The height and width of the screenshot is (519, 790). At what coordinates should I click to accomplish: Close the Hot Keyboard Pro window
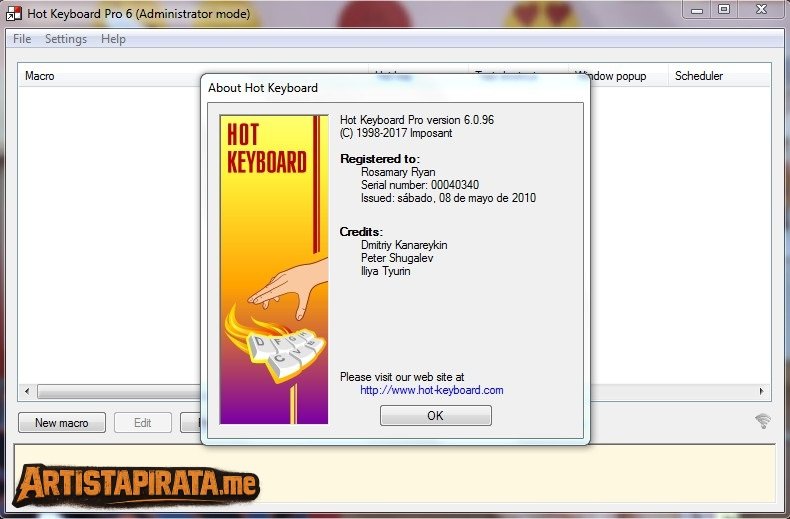pyautogui.click(x=761, y=10)
